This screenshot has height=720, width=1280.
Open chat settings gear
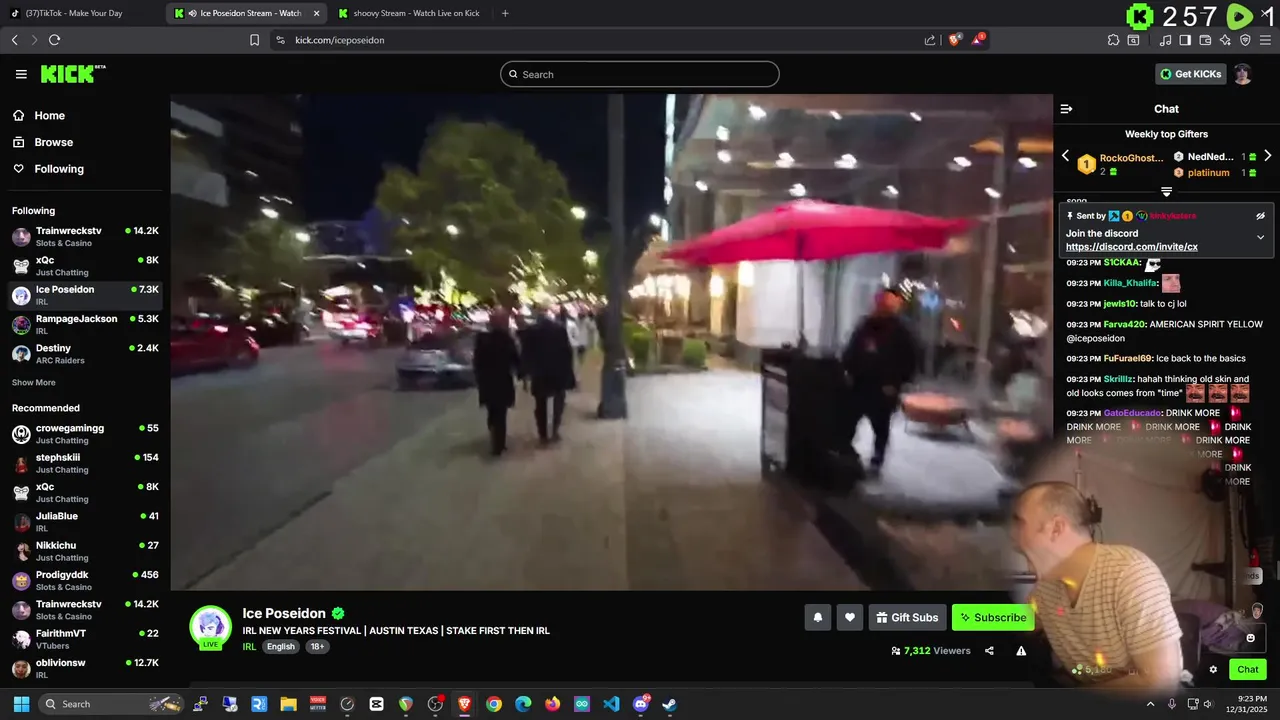(1213, 670)
